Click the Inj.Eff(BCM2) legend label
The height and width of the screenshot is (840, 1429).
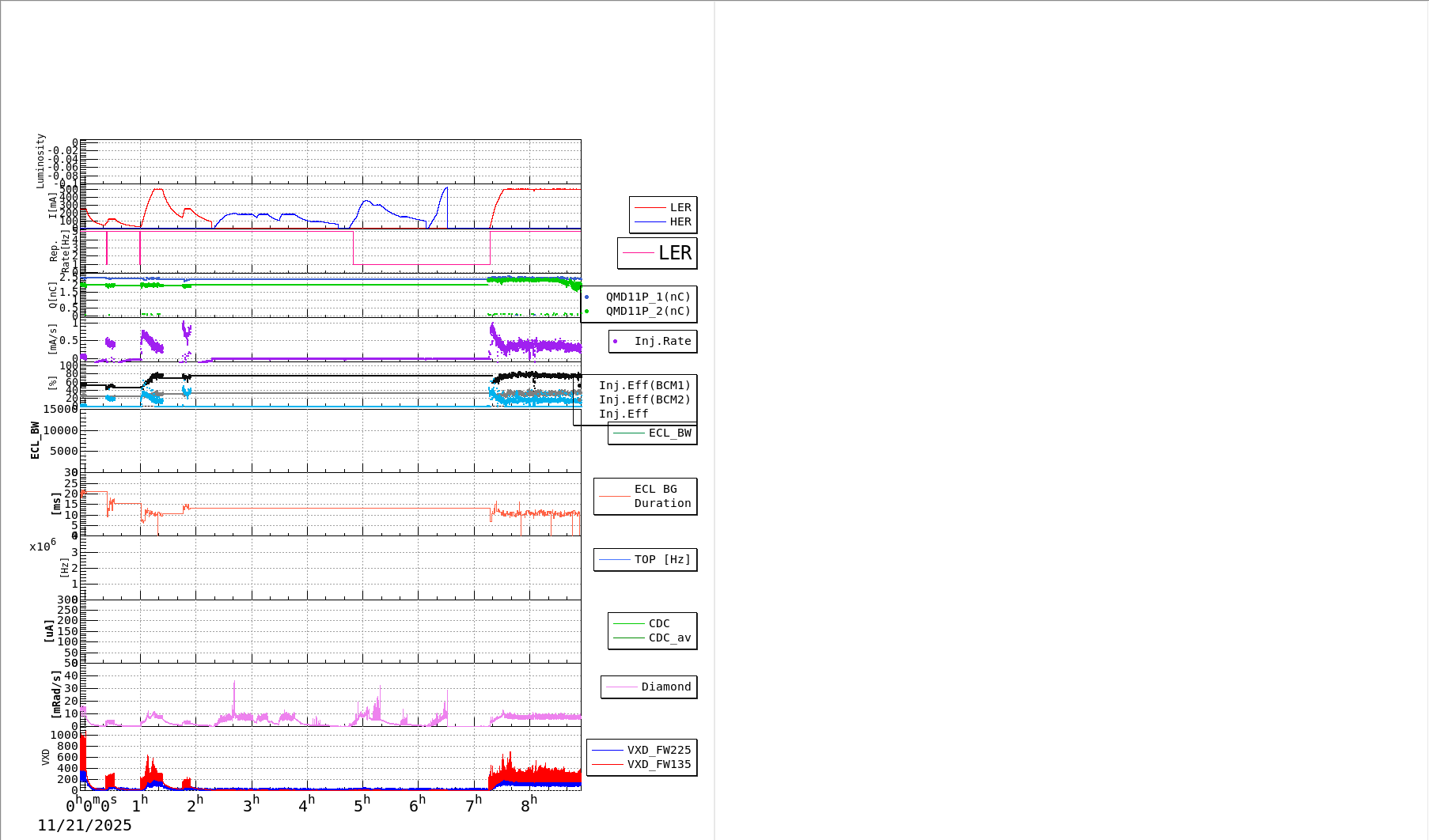(644, 400)
